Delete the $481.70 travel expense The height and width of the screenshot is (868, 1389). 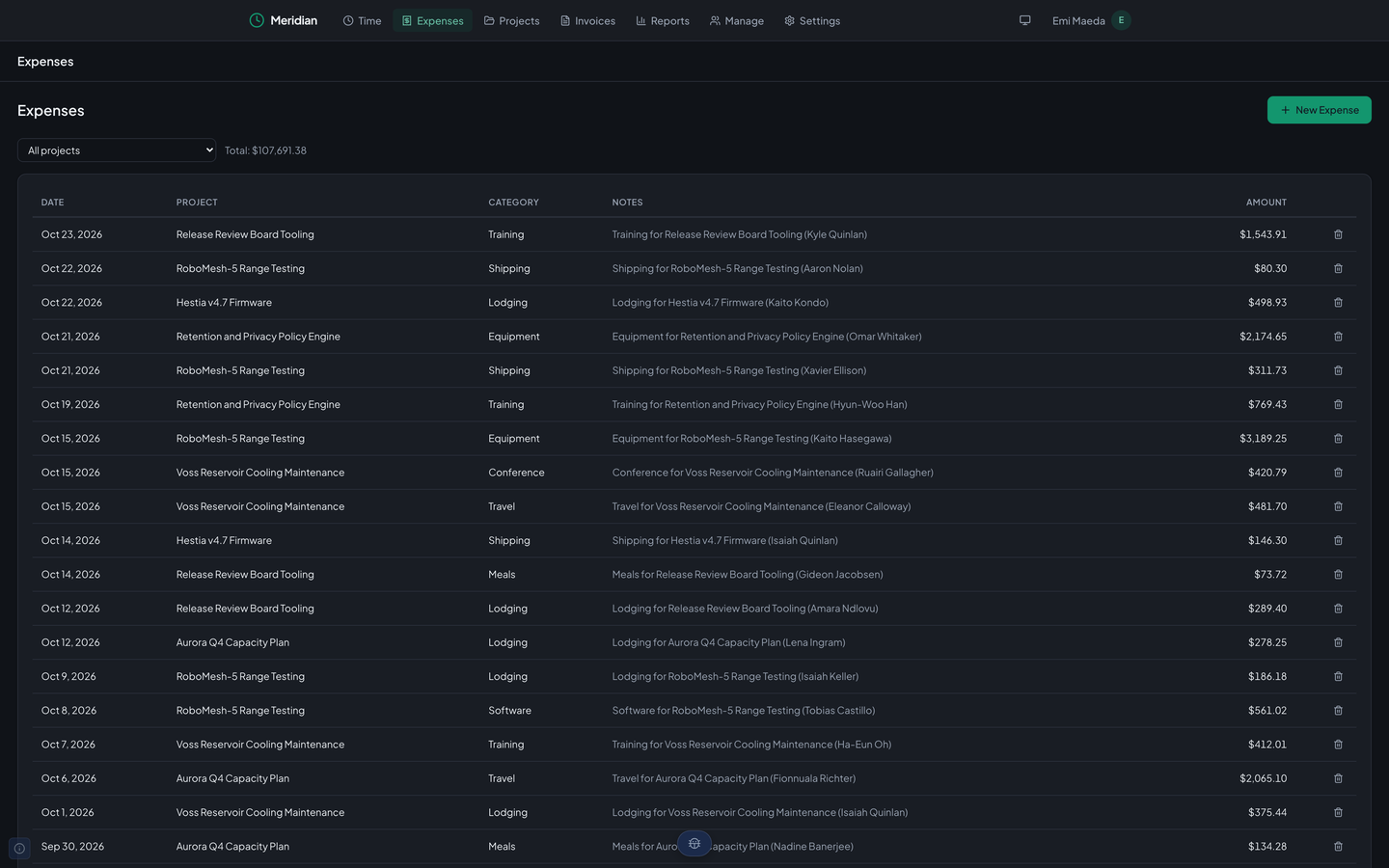(1338, 506)
